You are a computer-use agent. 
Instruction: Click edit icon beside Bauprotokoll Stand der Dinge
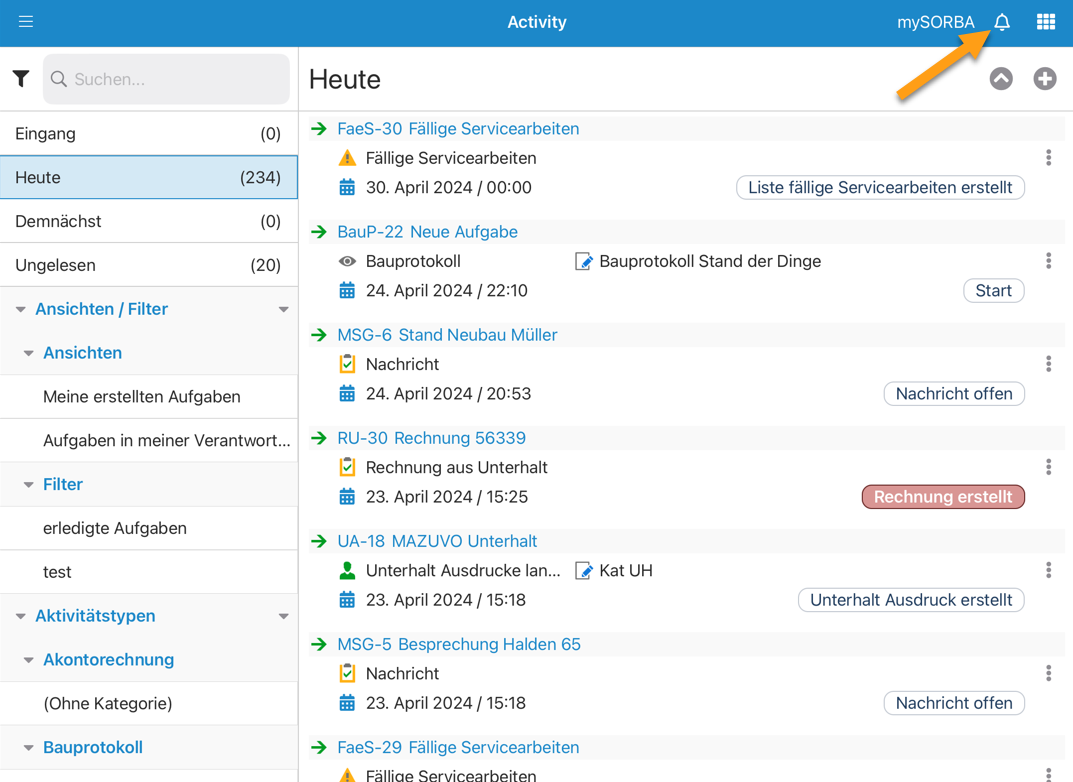pos(584,262)
